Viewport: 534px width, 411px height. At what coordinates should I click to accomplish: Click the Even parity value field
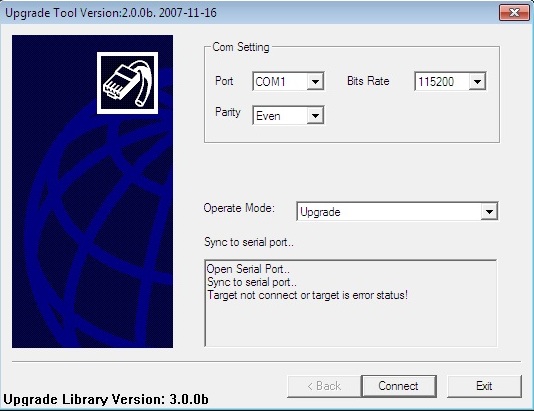280,115
